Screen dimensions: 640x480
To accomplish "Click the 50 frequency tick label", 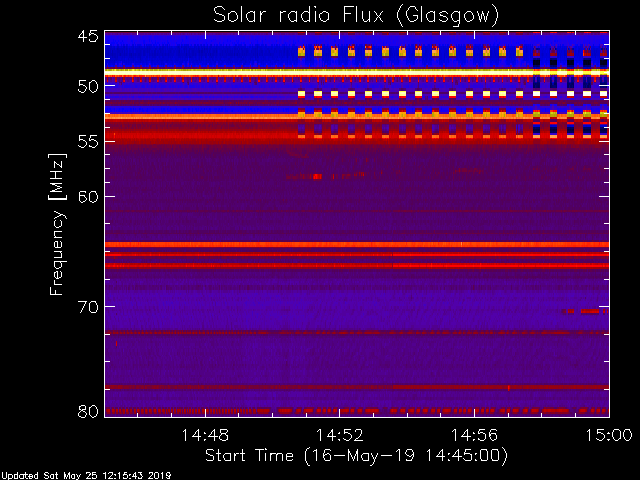I will [88, 87].
